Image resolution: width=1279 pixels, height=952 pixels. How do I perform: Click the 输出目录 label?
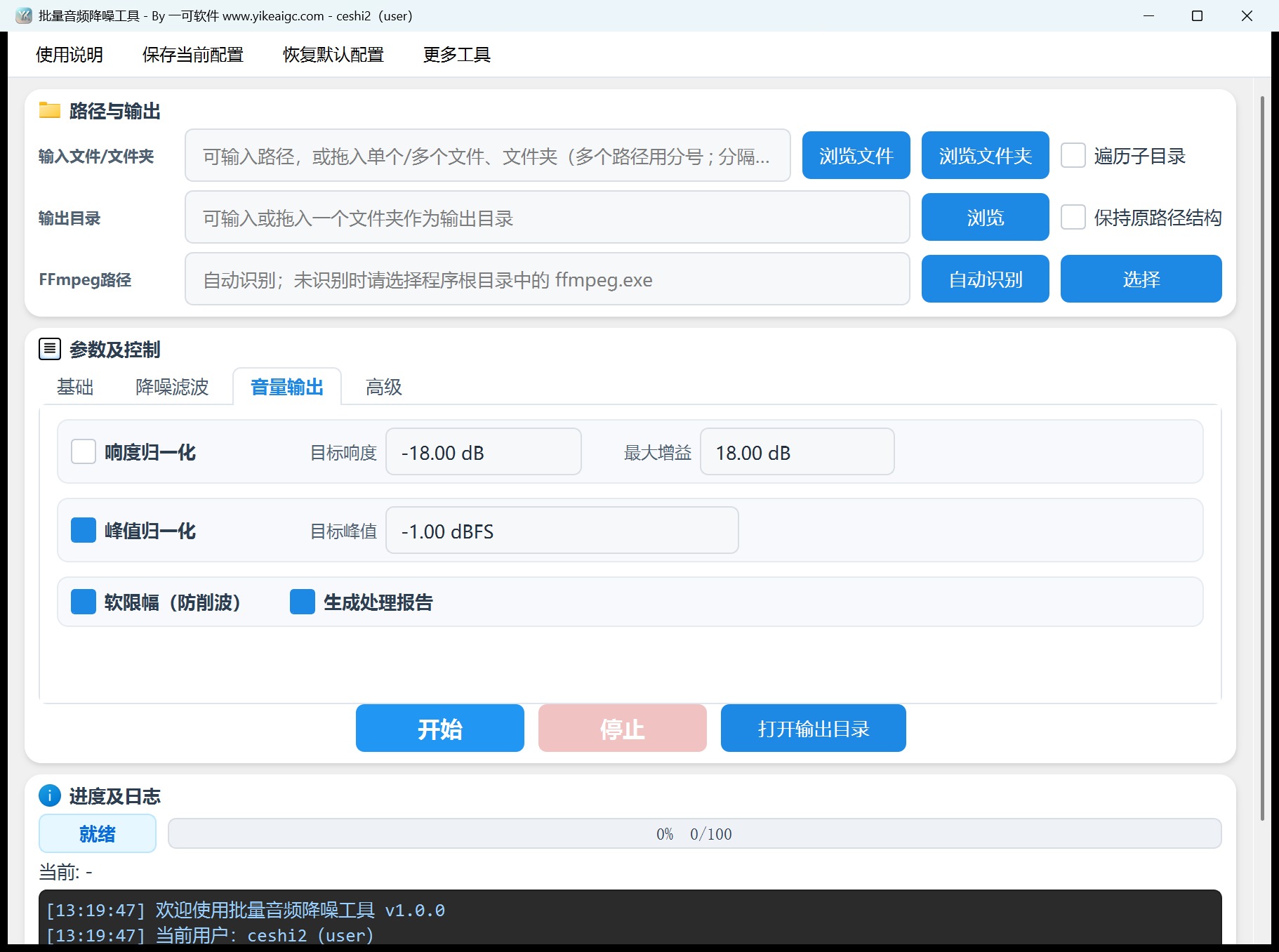coord(69,218)
